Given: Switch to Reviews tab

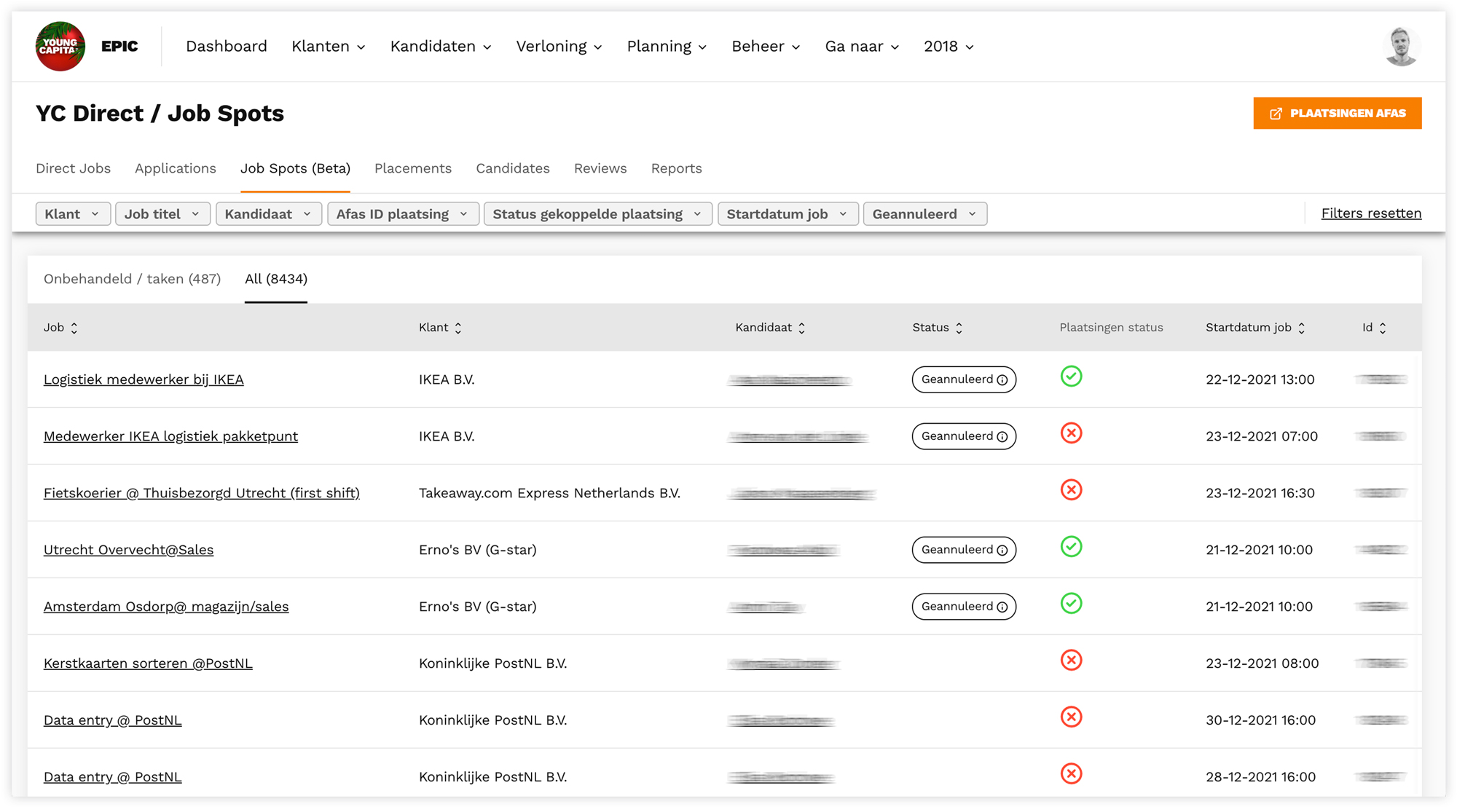Looking at the screenshot, I should tap(600, 169).
